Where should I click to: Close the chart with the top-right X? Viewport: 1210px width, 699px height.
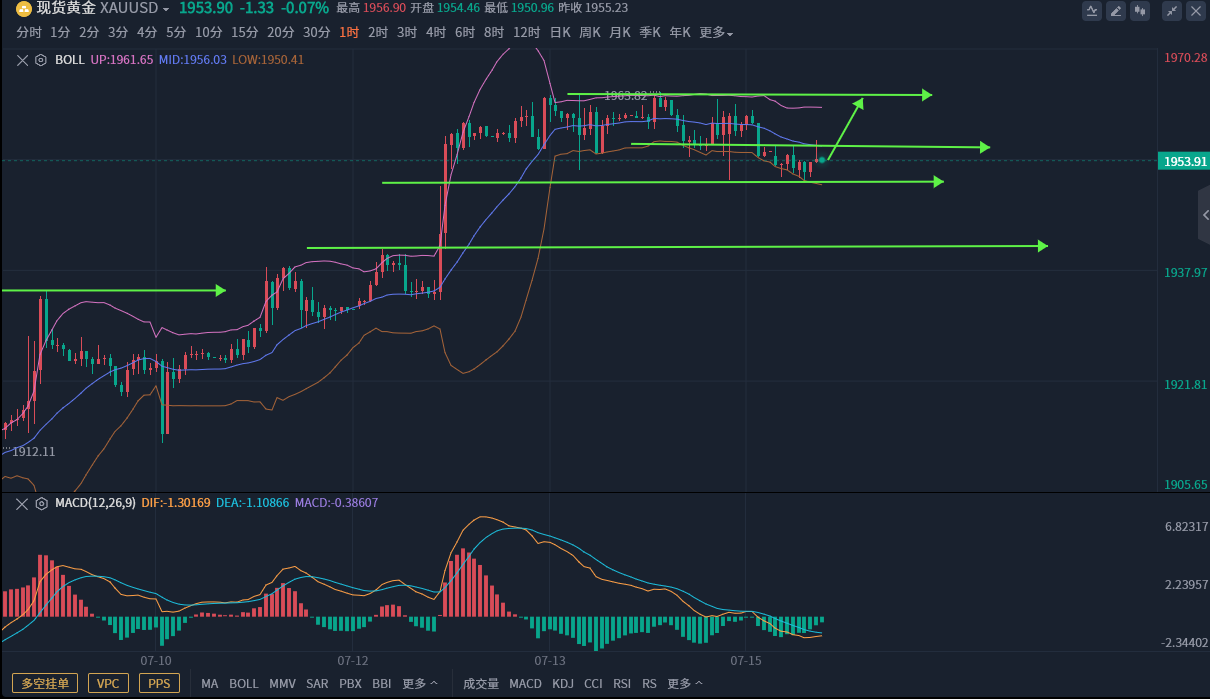pos(1194,11)
